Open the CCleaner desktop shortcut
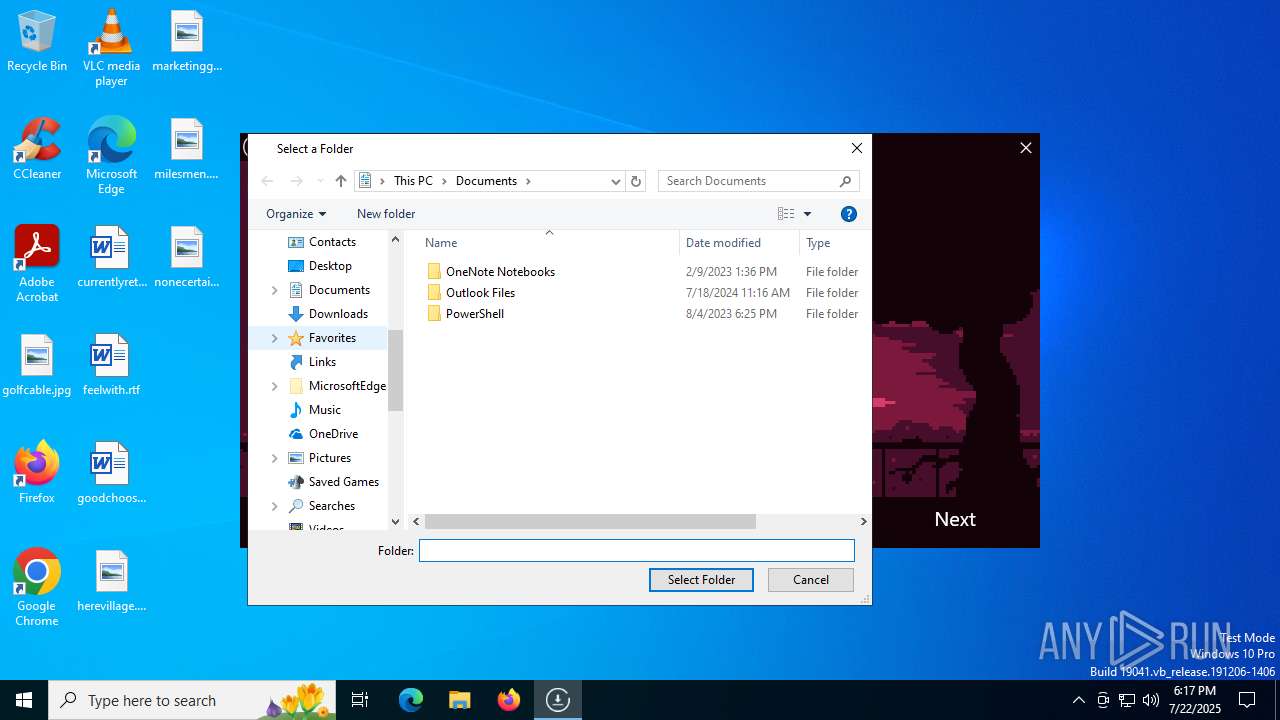The height and width of the screenshot is (720, 1280). tap(37, 148)
